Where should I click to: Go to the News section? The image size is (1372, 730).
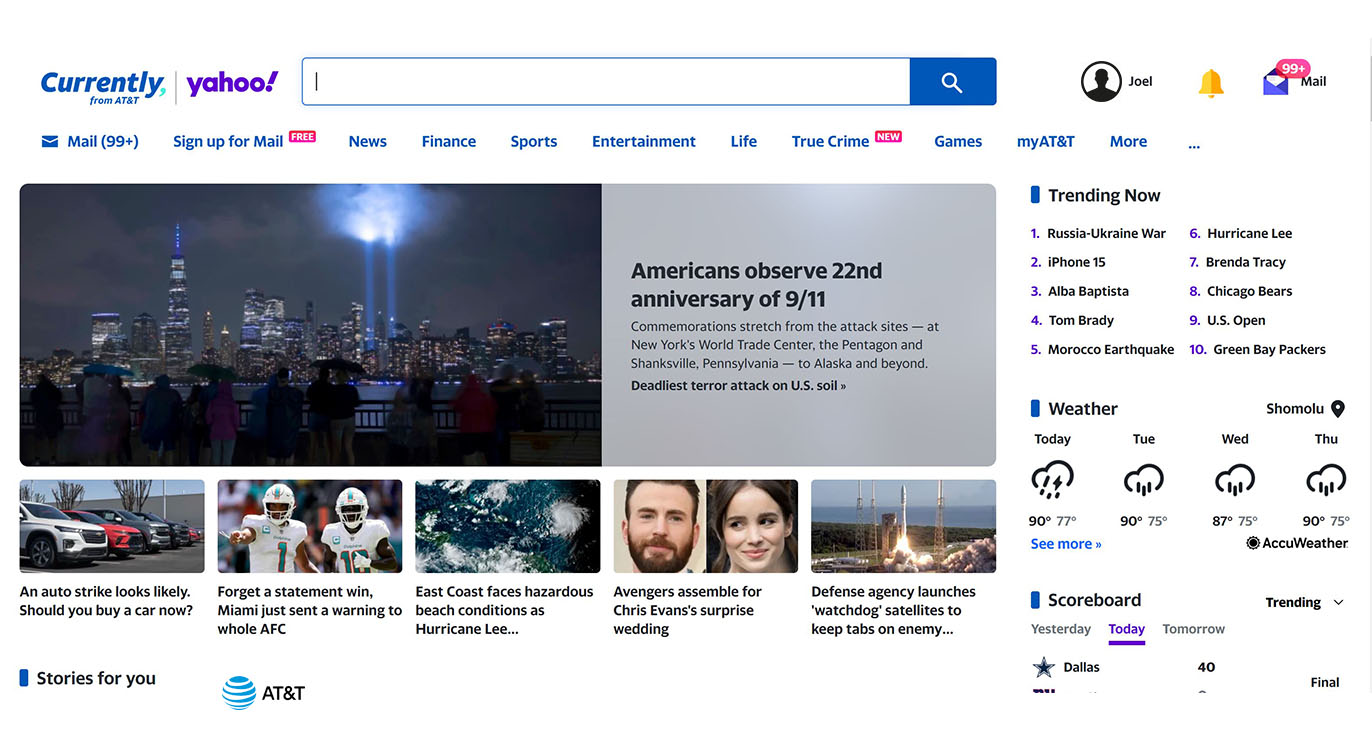pos(367,142)
